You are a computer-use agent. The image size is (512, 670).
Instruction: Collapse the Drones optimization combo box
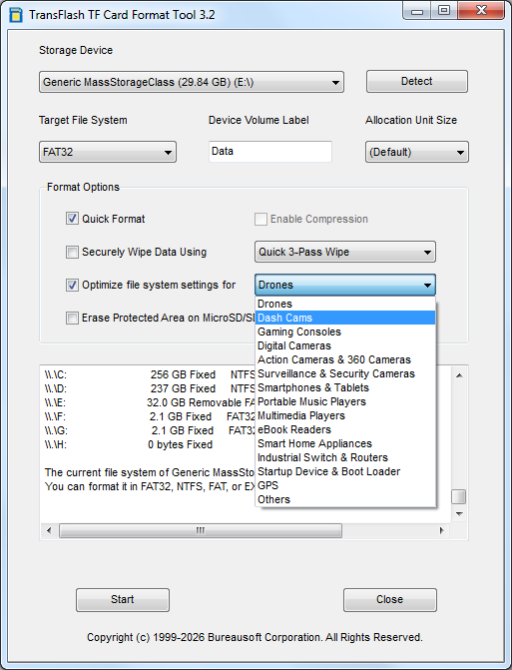point(345,285)
